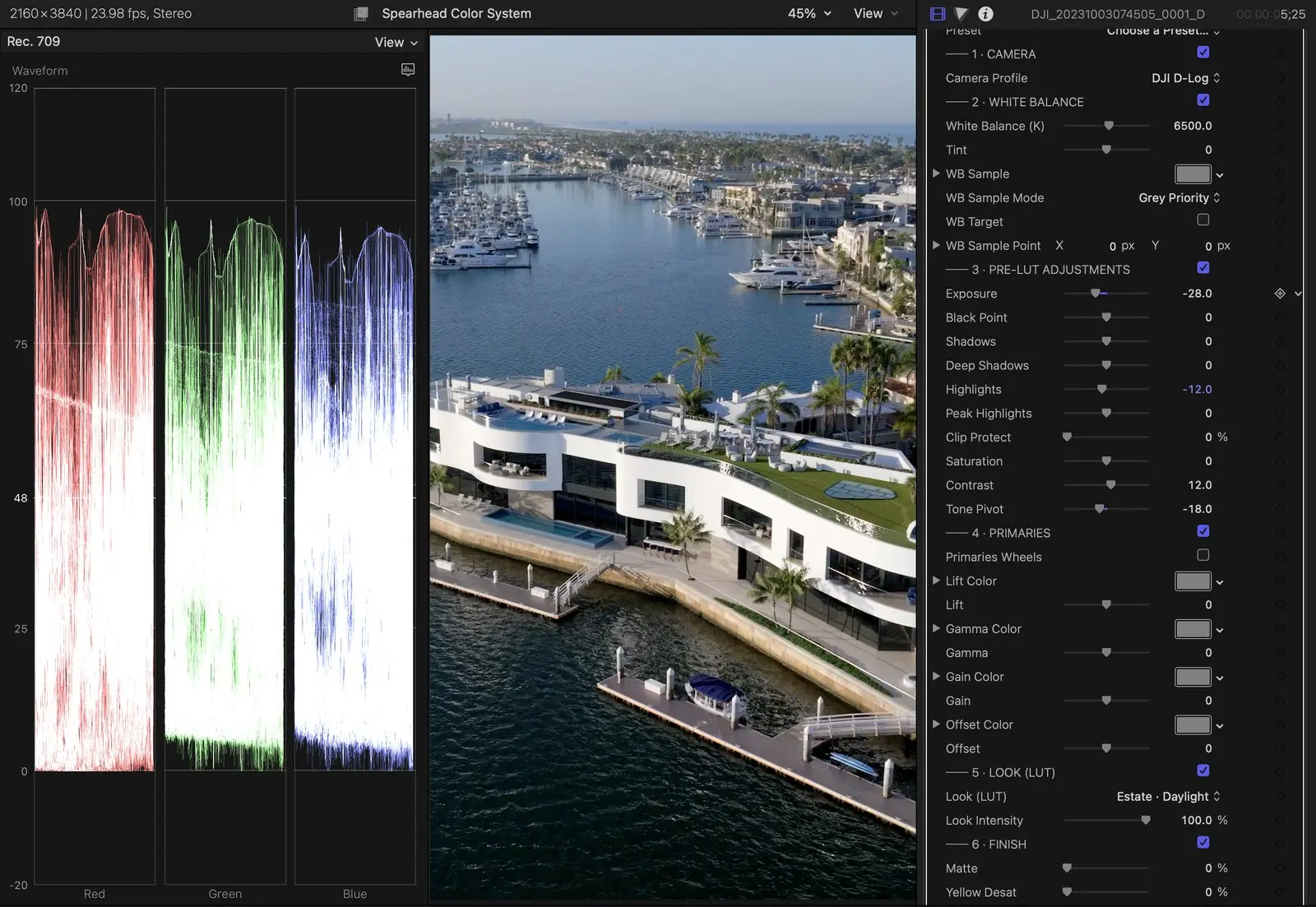The image size is (1316, 907).
Task: Click the Look Intensity slider handle
Action: coord(1146,820)
